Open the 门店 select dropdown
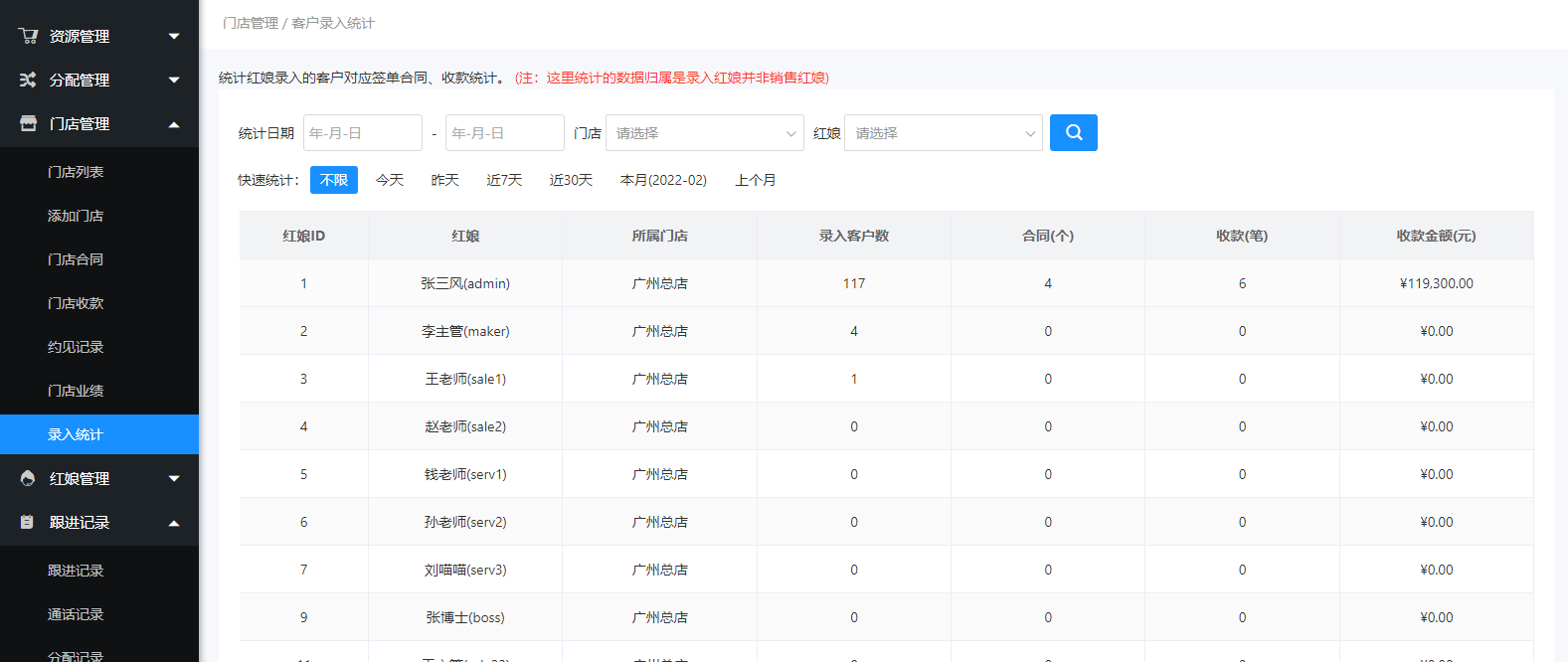 [704, 133]
